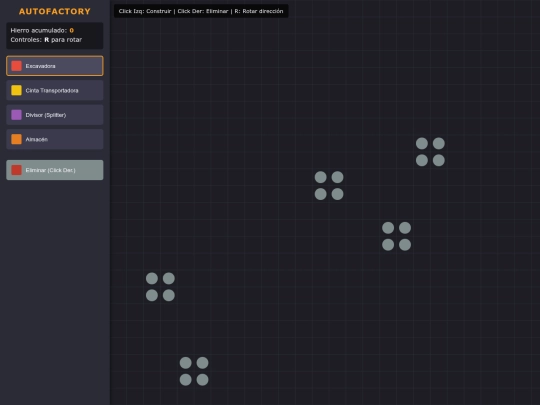
Task: Click the dark red Eliminar icon
Action: (16, 170)
